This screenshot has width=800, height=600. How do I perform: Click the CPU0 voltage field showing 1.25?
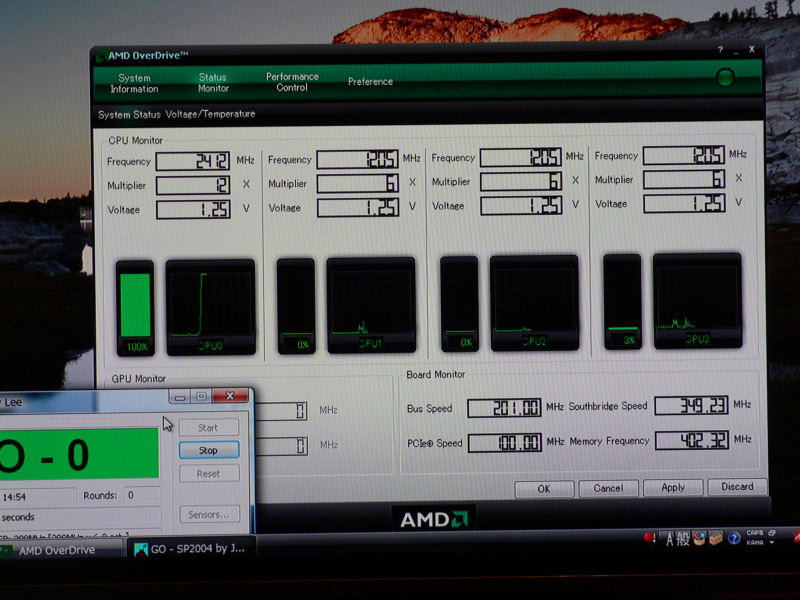(x=193, y=209)
